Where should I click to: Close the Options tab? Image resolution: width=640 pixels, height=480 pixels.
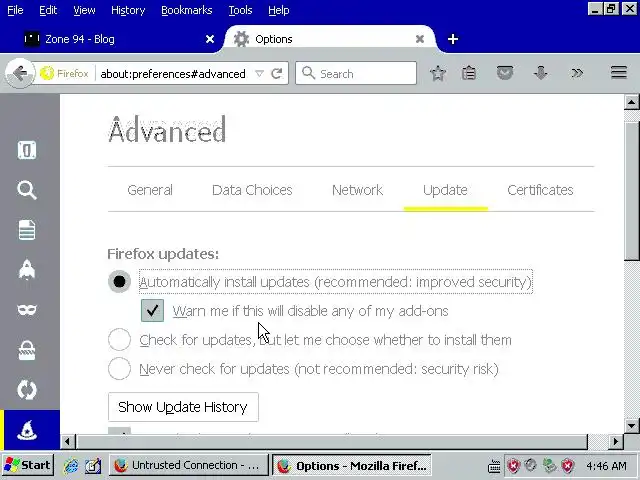click(x=420, y=39)
